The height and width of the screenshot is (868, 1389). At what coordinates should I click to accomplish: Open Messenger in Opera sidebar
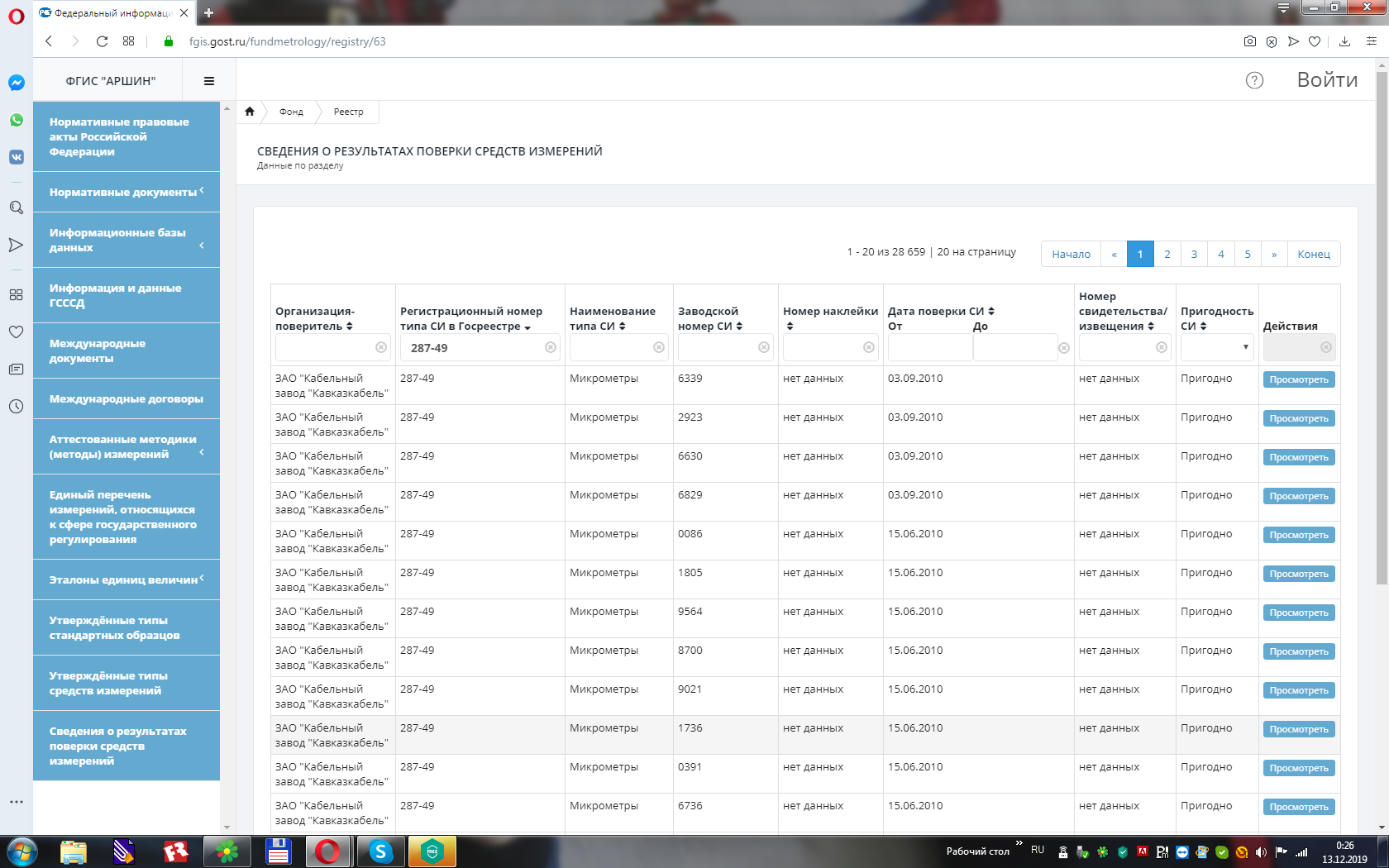tap(17, 83)
